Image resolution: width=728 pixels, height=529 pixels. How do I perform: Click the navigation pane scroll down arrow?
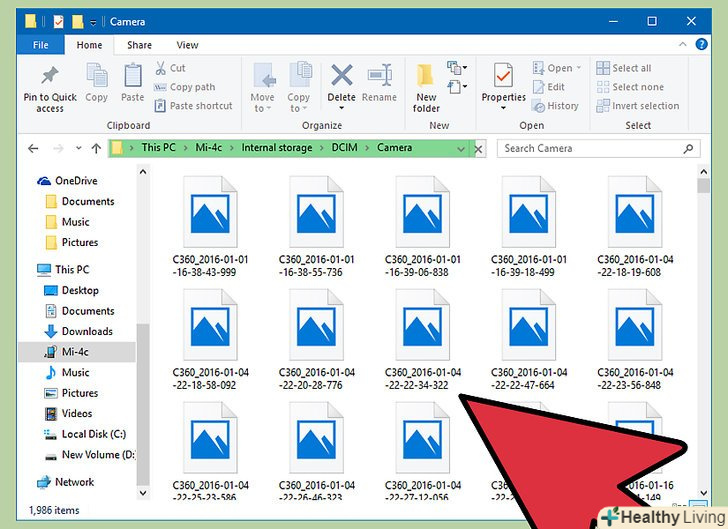pos(143,493)
